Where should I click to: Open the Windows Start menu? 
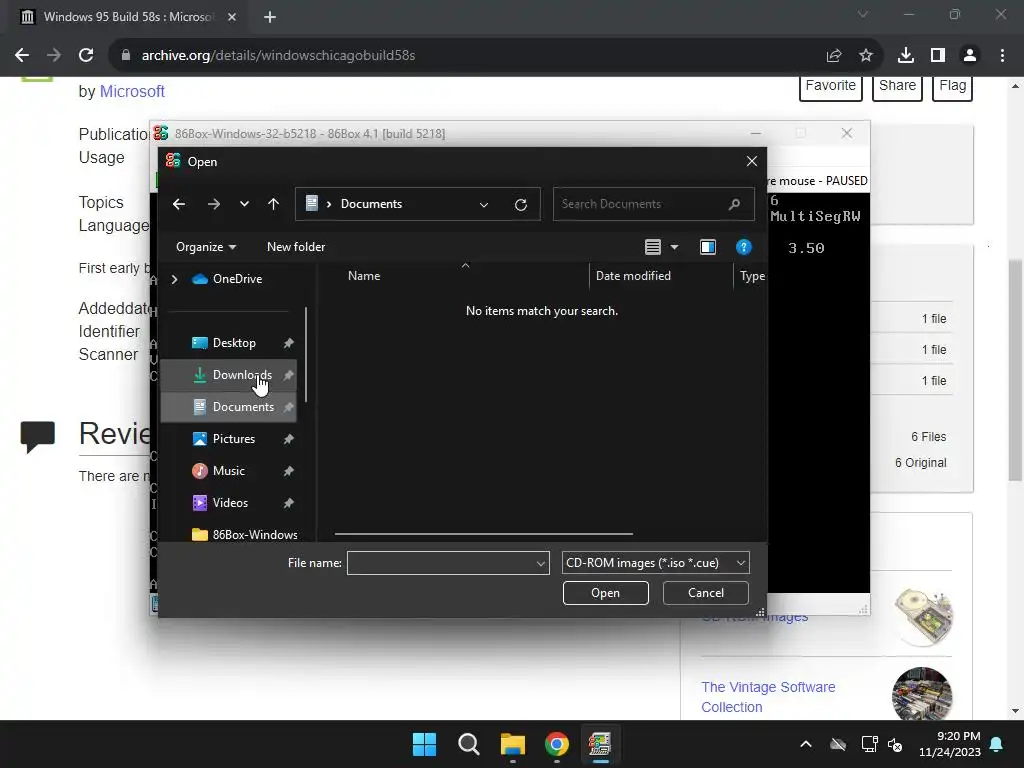click(x=424, y=744)
